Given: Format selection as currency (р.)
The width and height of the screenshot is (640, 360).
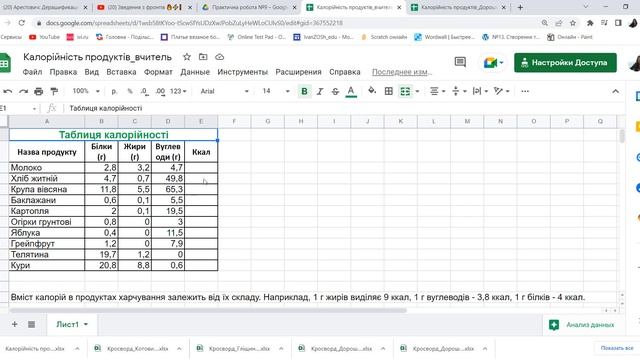Looking at the screenshot, I should 114,91.
